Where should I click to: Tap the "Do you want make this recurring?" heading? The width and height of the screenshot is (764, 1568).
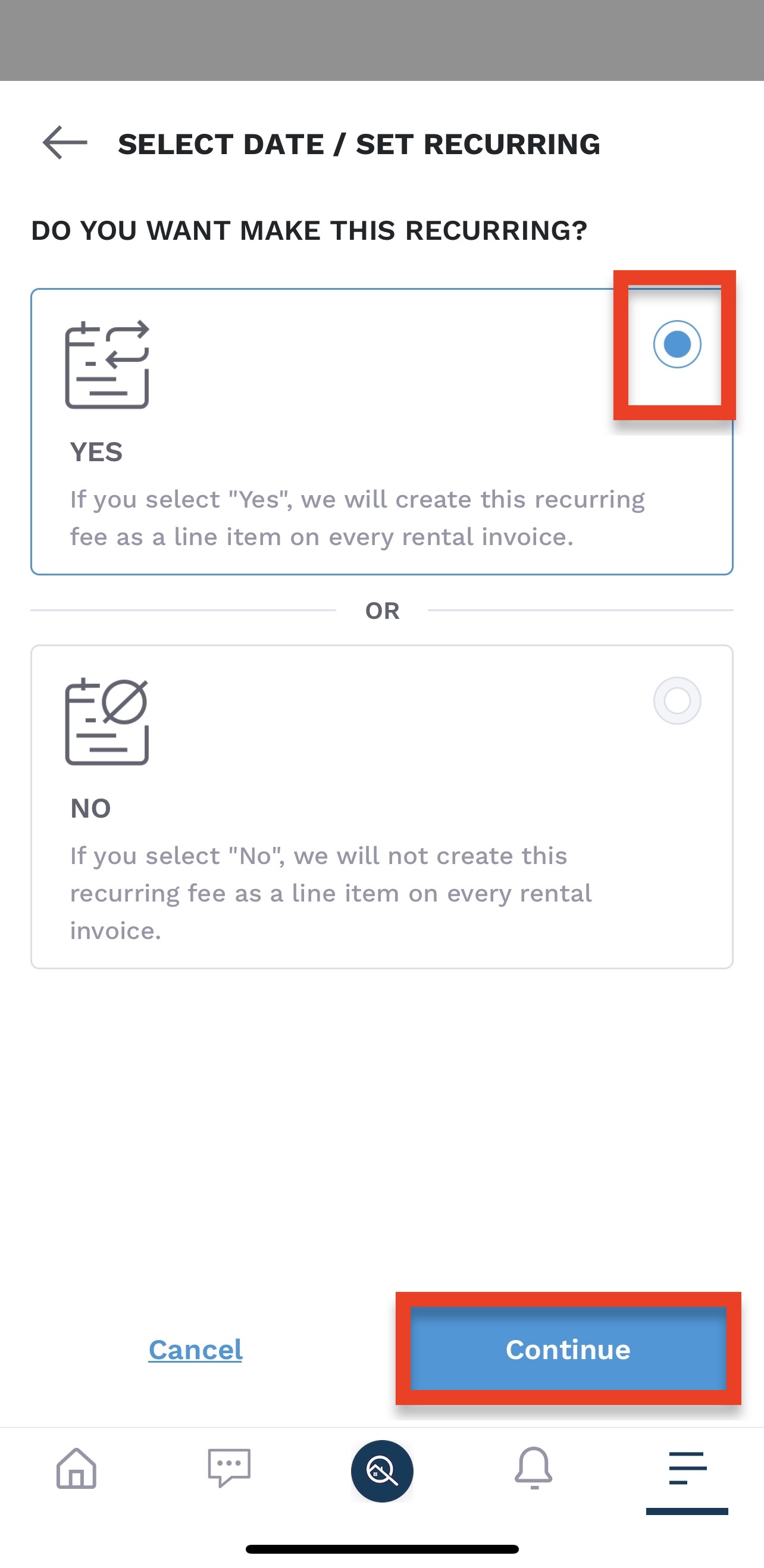(x=309, y=231)
